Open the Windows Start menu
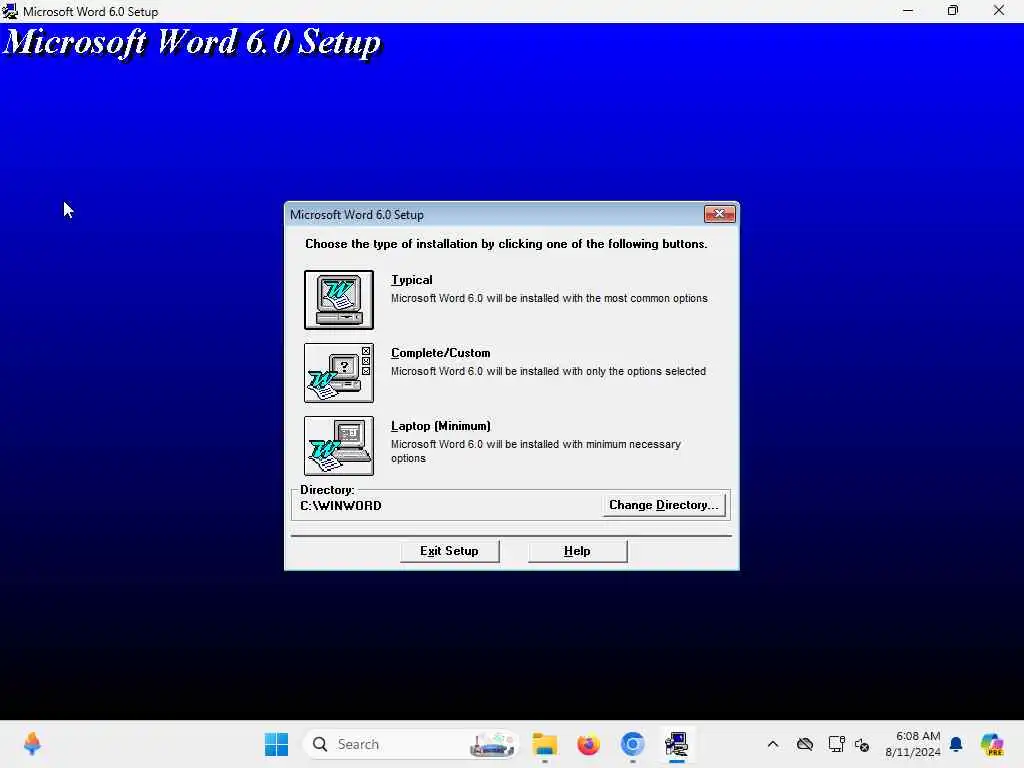This screenshot has width=1024, height=768. 276,744
